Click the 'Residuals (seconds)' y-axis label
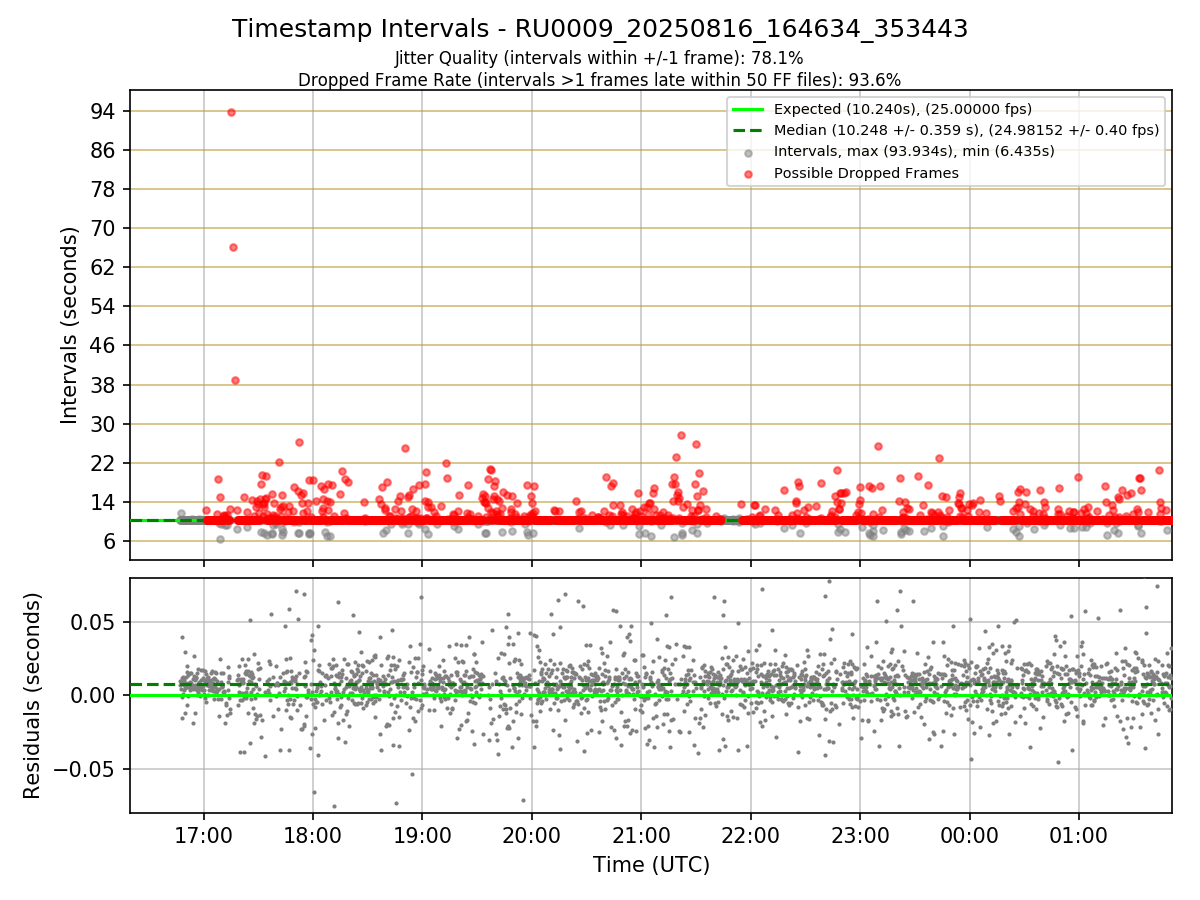This screenshot has width=1200, height=900. click(x=32, y=695)
